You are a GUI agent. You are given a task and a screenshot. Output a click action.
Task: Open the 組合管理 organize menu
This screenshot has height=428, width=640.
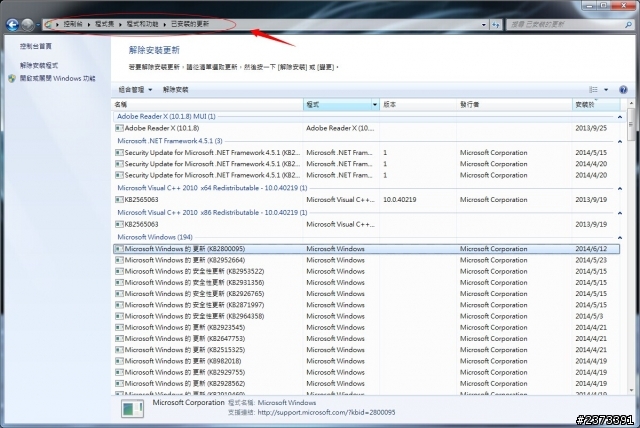tap(135, 90)
